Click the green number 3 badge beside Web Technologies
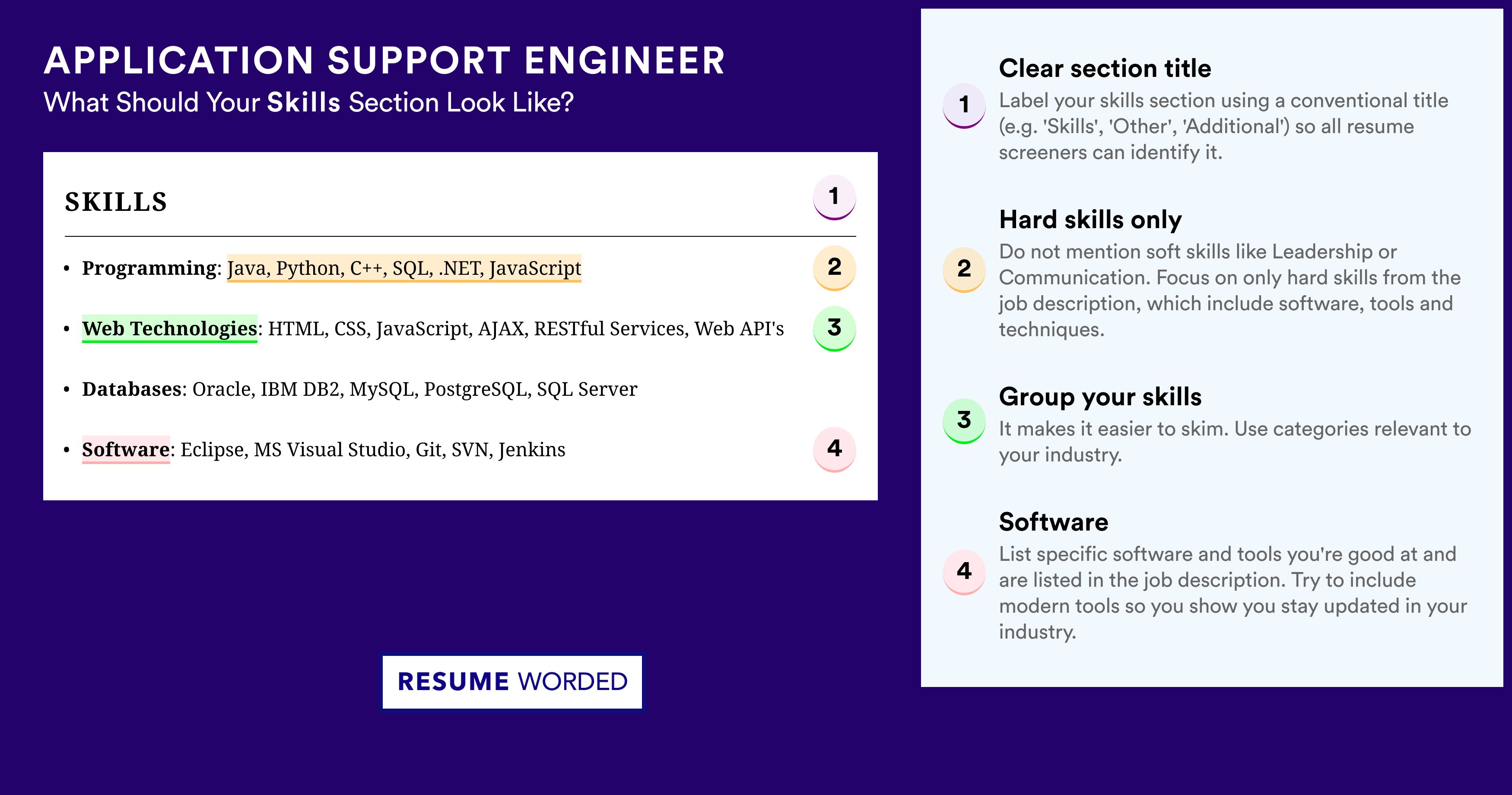This screenshot has height=795, width=1512. tap(834, 329)
